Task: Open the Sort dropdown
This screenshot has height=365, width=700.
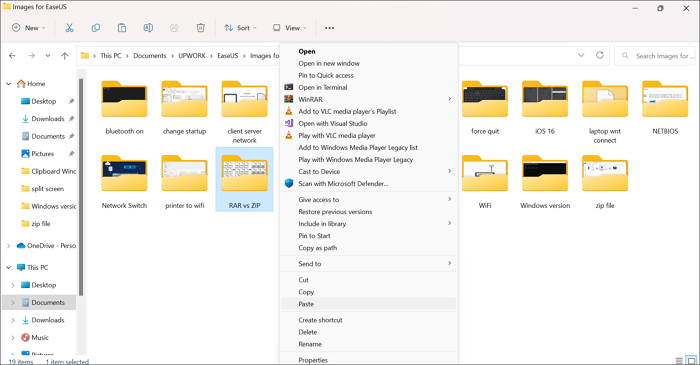Action: tap(241, 28)
